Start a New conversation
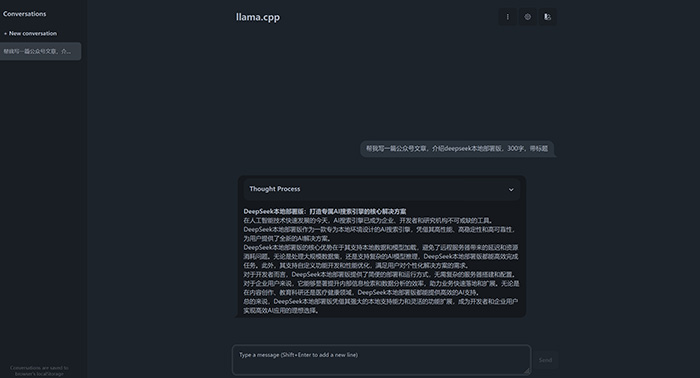 pos(30,33)
